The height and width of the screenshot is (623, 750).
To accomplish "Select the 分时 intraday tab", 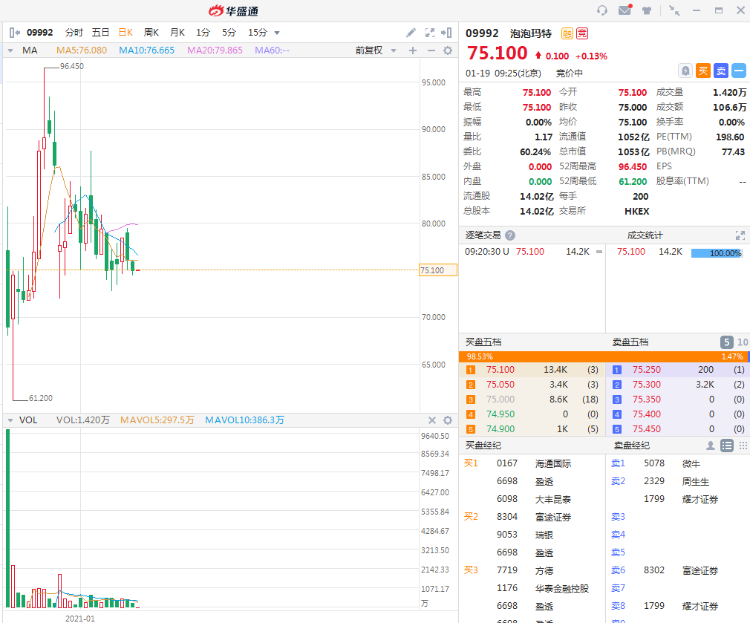I will pyautogui.click(x=75, y=32).
